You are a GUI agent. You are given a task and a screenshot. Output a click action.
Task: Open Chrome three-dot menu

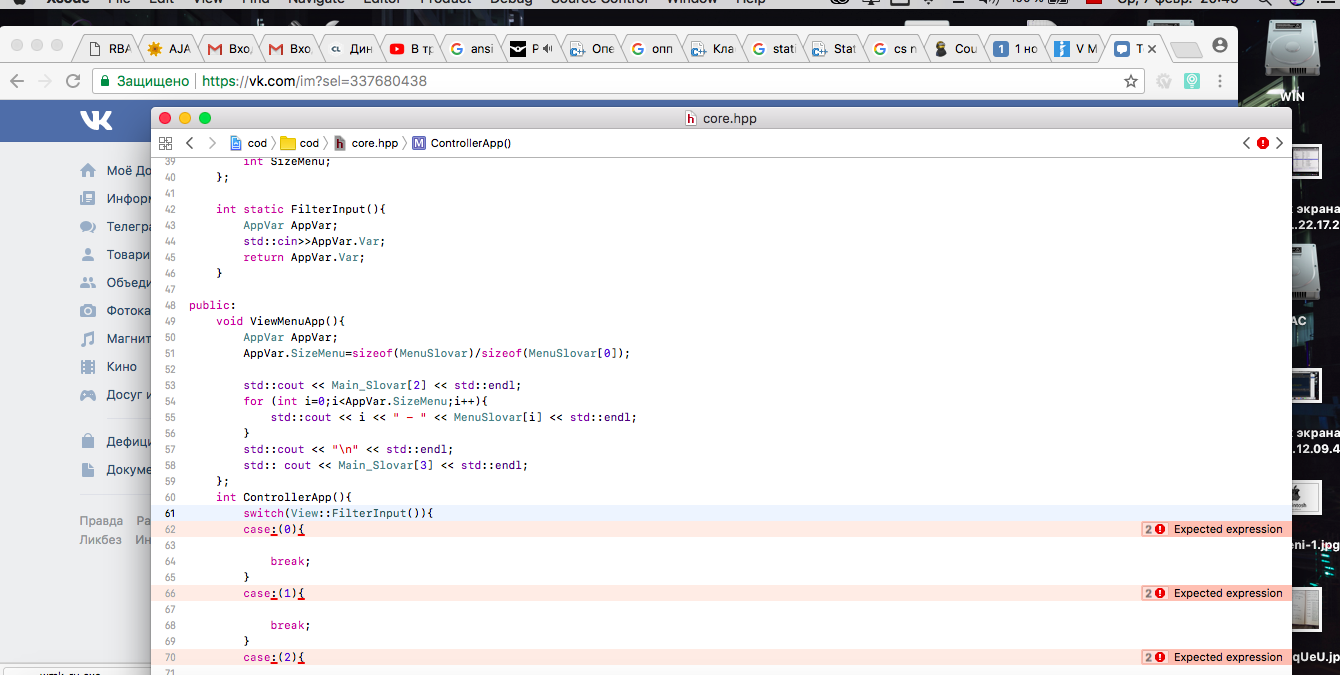pos(1220,81)
